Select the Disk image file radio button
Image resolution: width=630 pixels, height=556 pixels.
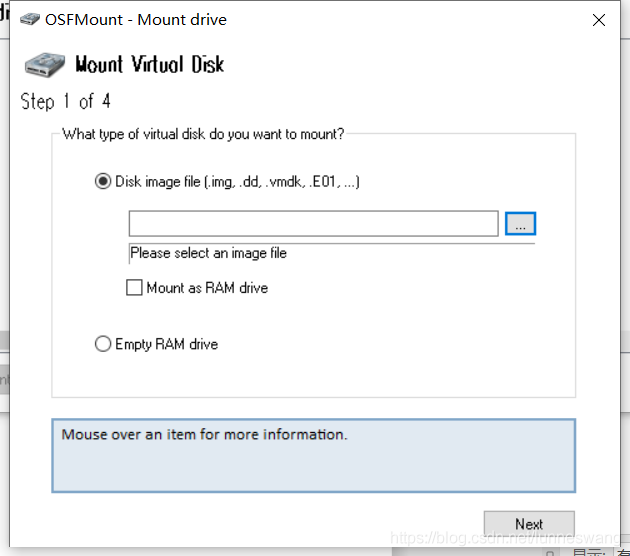click(x=103, y=181)
